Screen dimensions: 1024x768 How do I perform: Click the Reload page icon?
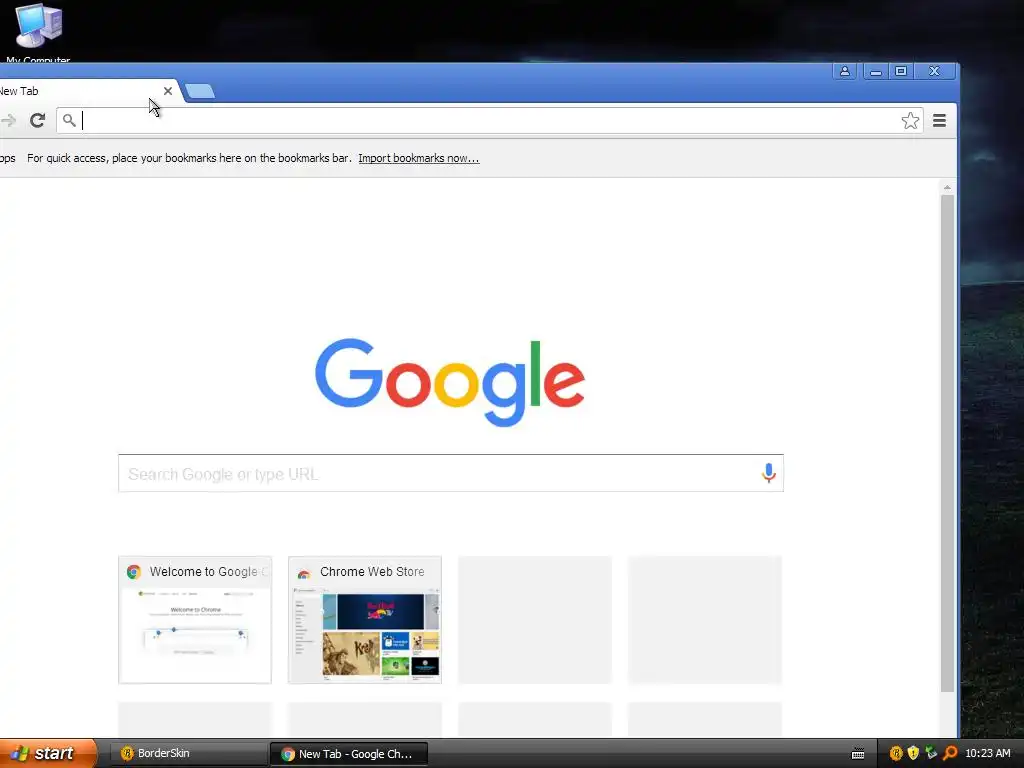[37, 120]
